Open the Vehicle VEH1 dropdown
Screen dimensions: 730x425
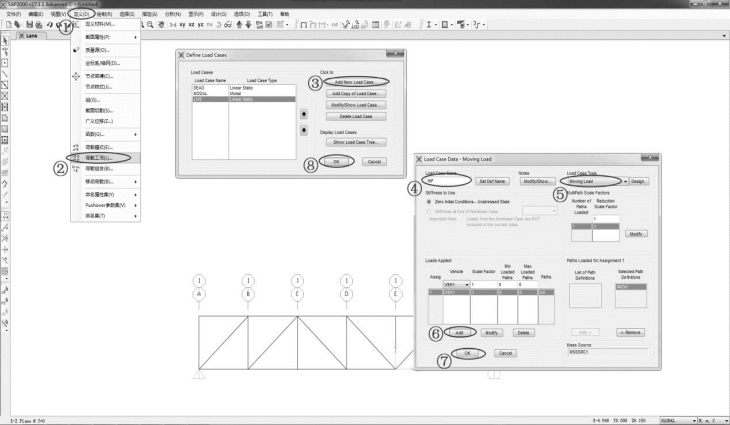(x=466, y=284)
